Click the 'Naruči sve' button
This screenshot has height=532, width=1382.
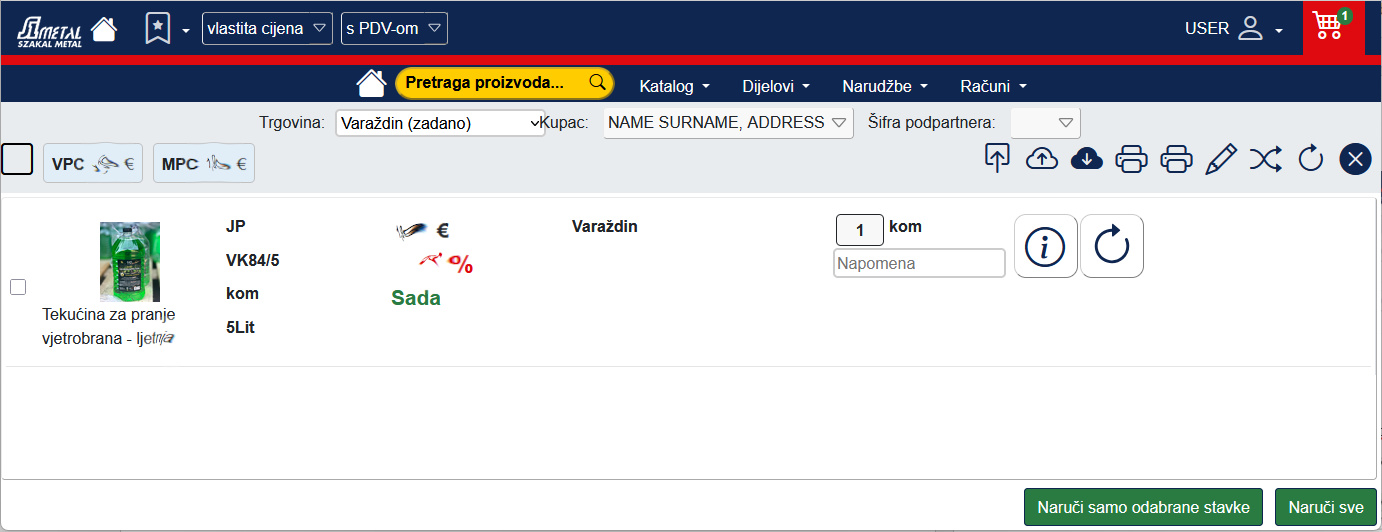pos(1326,507)
